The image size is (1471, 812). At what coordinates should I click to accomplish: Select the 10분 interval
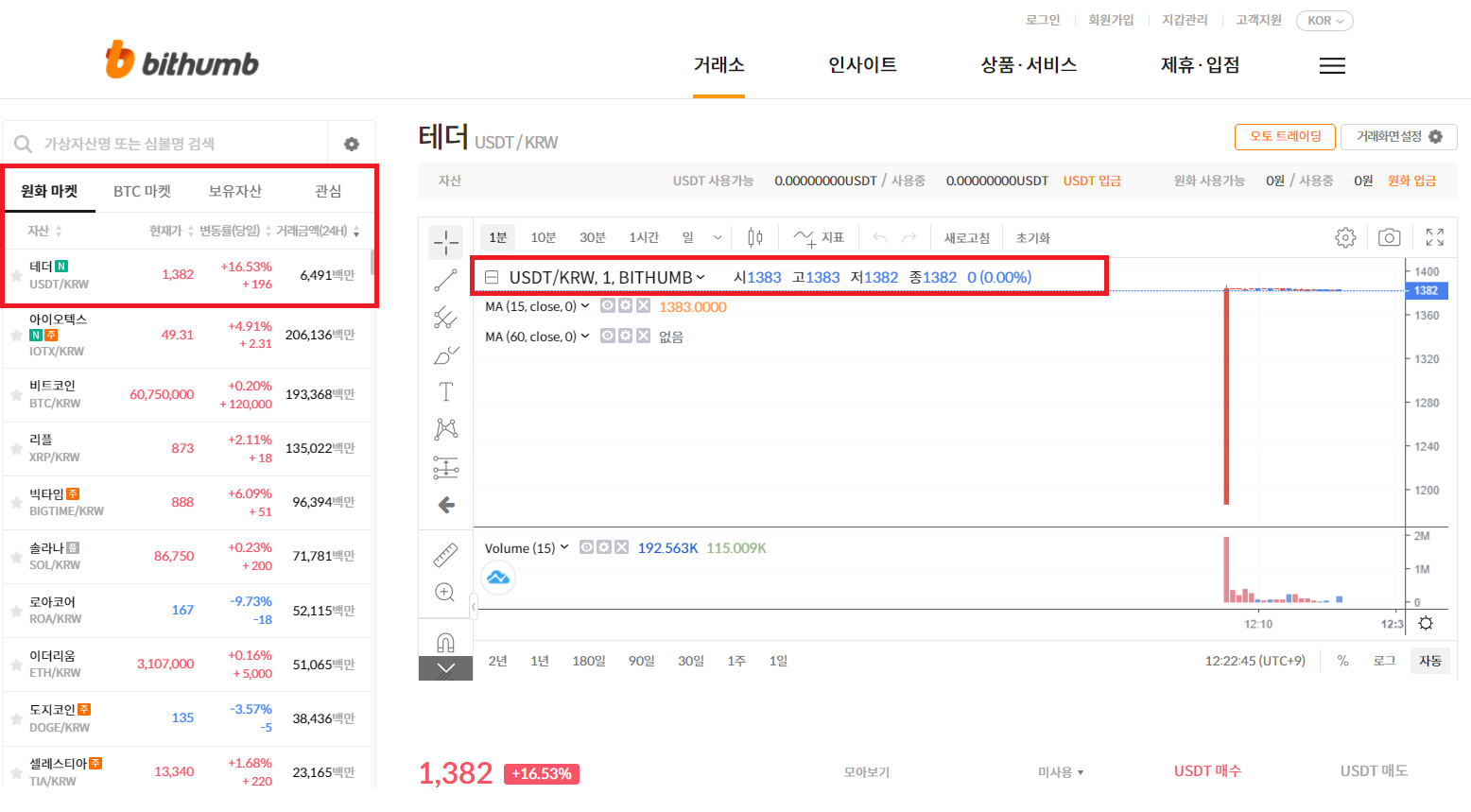pyautogui.click(x=543, y=237)
